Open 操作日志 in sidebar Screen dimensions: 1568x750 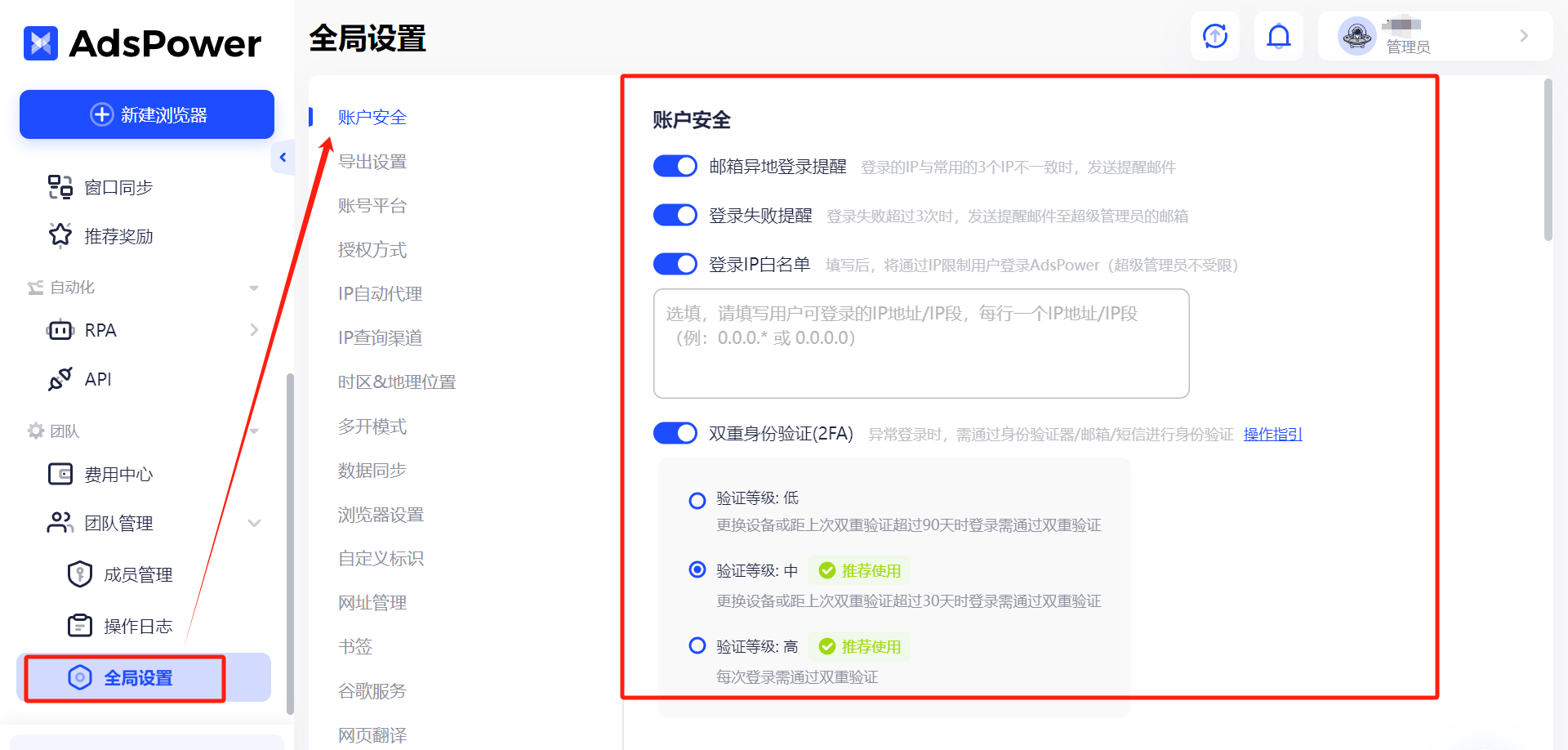coord(138,626)
